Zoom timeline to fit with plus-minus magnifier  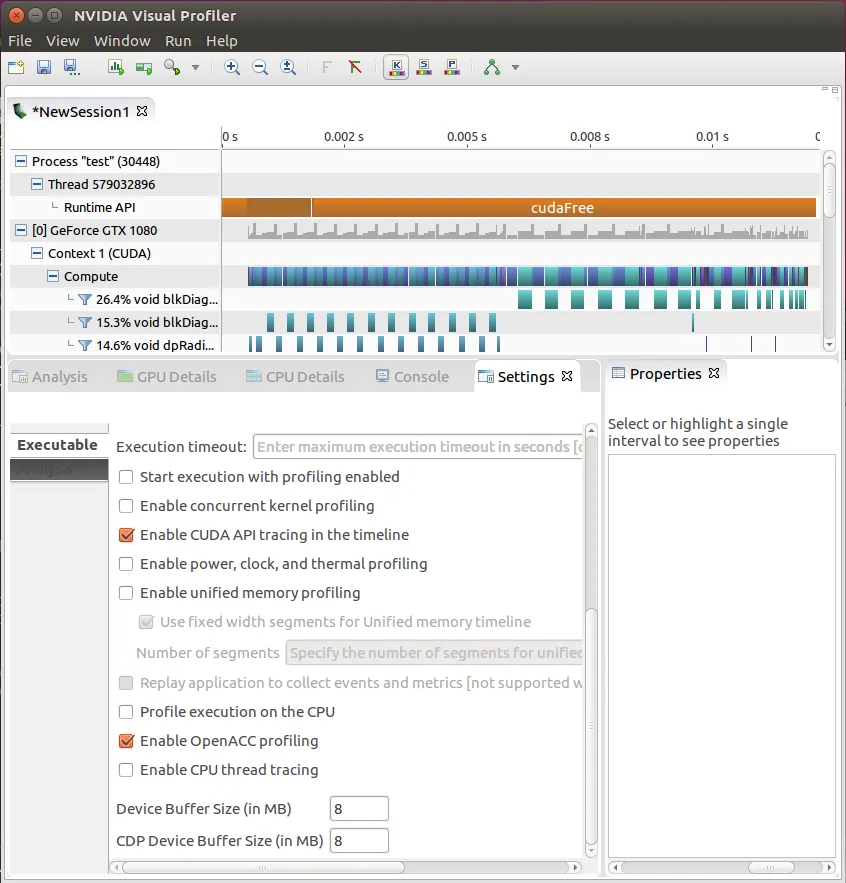288,68
